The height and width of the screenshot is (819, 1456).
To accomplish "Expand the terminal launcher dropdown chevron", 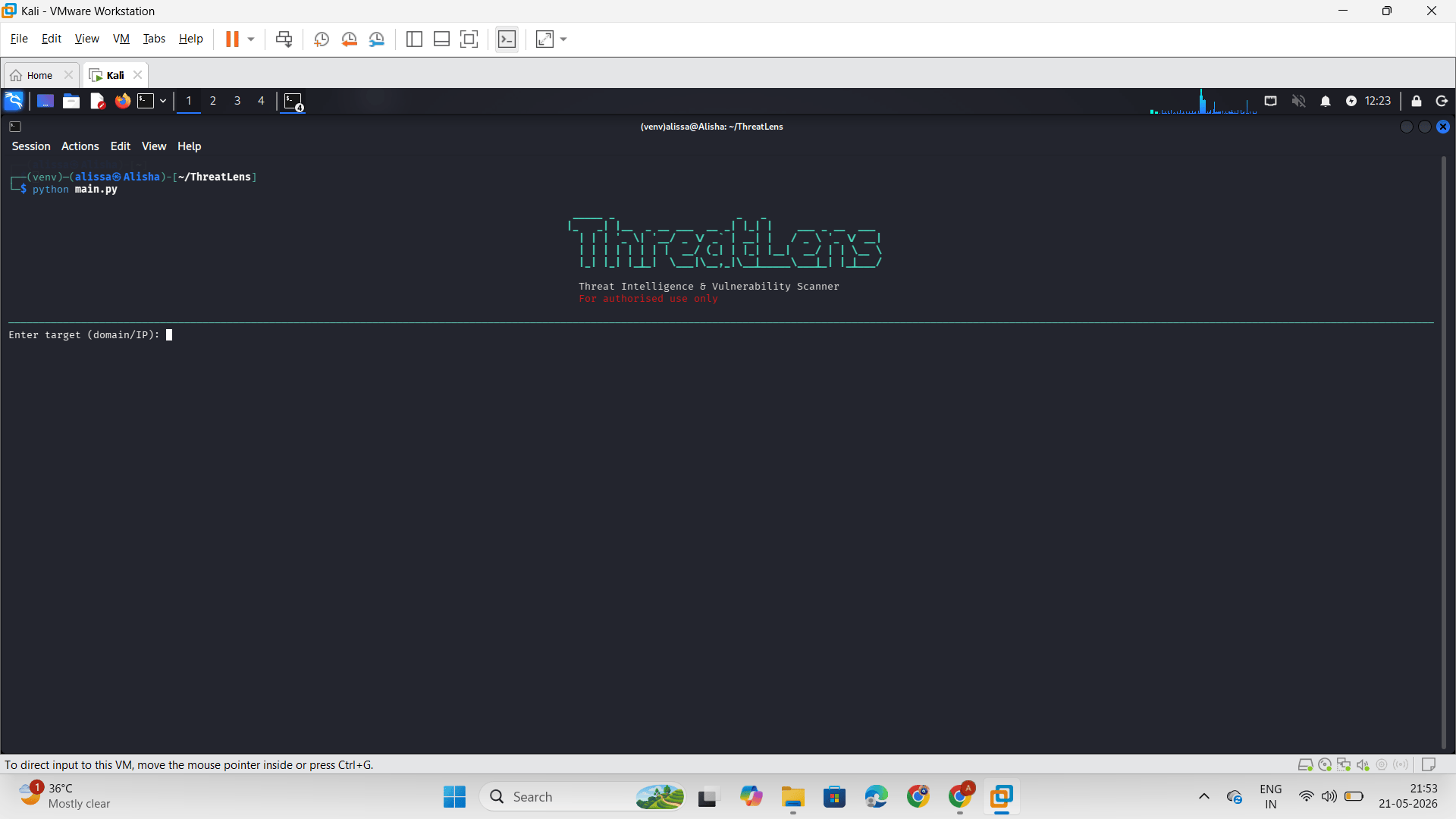I will click(x=163, y=101).
